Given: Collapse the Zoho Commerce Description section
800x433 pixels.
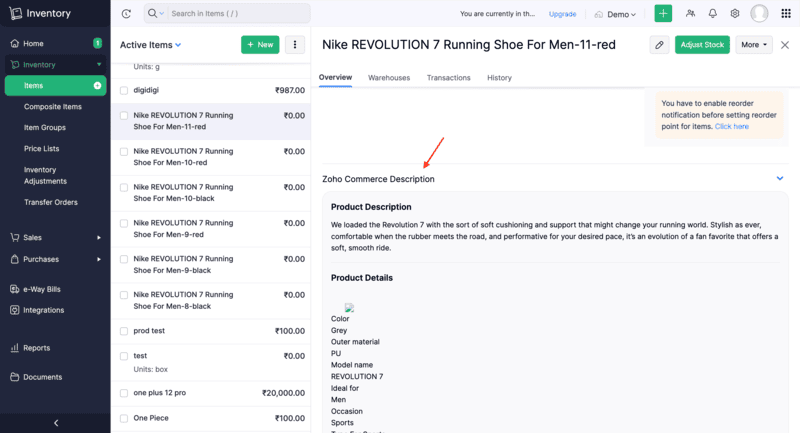Looking at the screenshot, I should click(x=780, y=178).
